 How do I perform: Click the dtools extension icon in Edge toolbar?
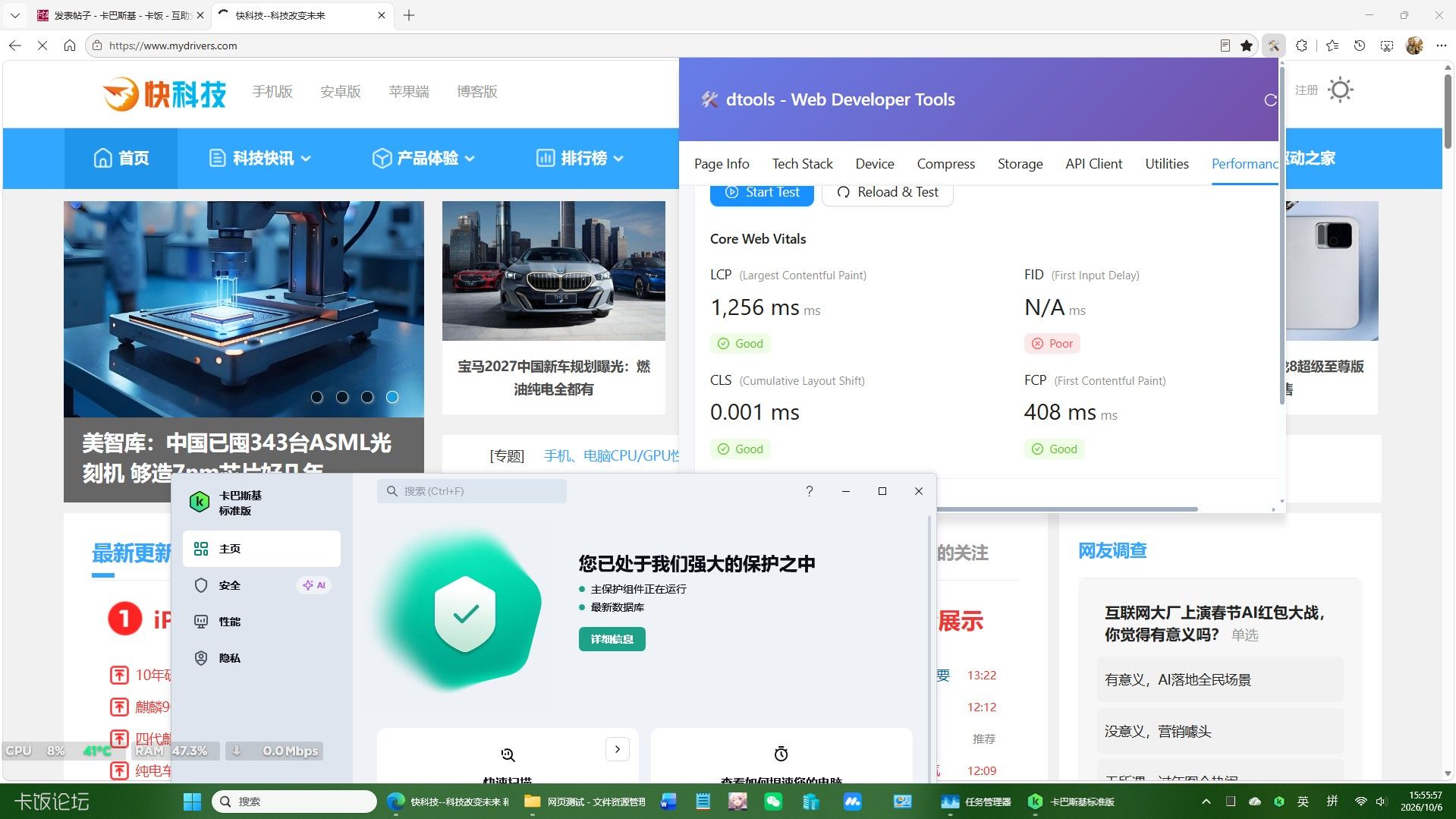click(x=1273, y=46)
